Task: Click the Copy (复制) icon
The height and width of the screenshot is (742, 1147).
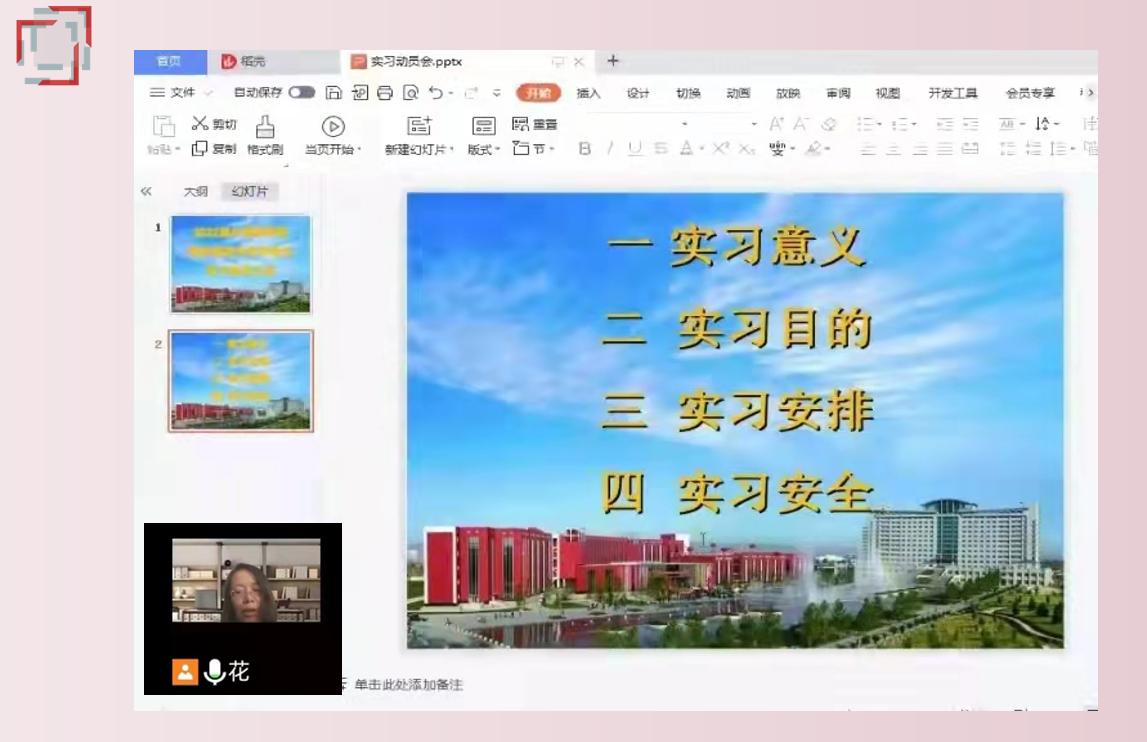Action: pos(199,149)
